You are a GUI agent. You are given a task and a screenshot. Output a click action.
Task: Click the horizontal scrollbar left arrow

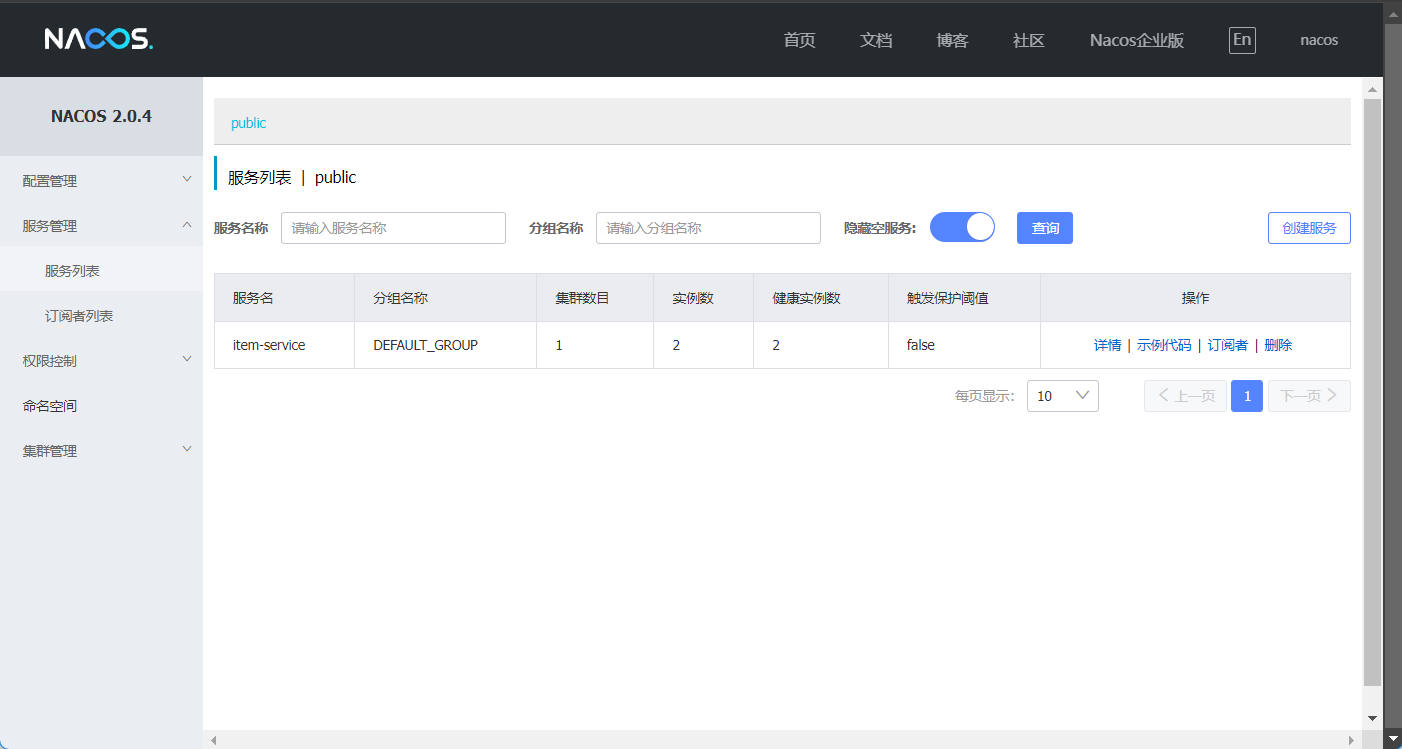[213, 740]
